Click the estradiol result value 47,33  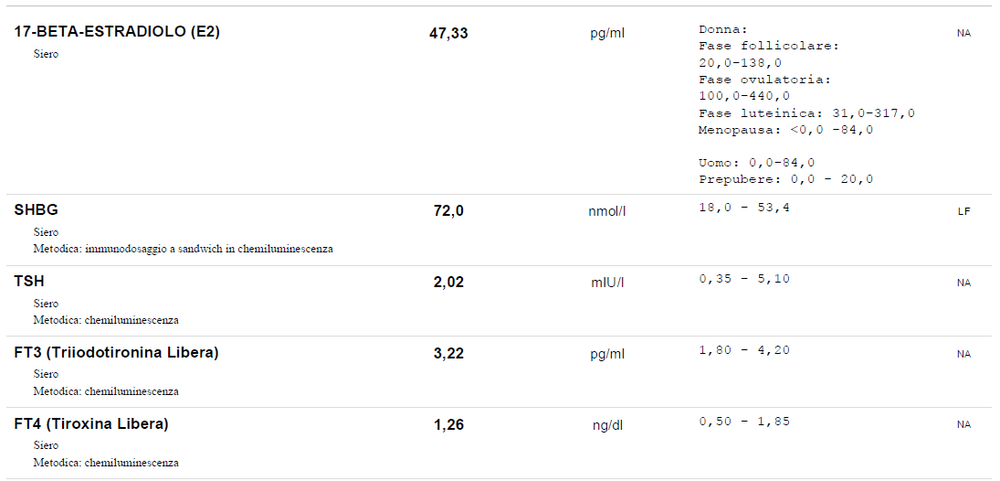pyautogui.click(x=448, y=33)
